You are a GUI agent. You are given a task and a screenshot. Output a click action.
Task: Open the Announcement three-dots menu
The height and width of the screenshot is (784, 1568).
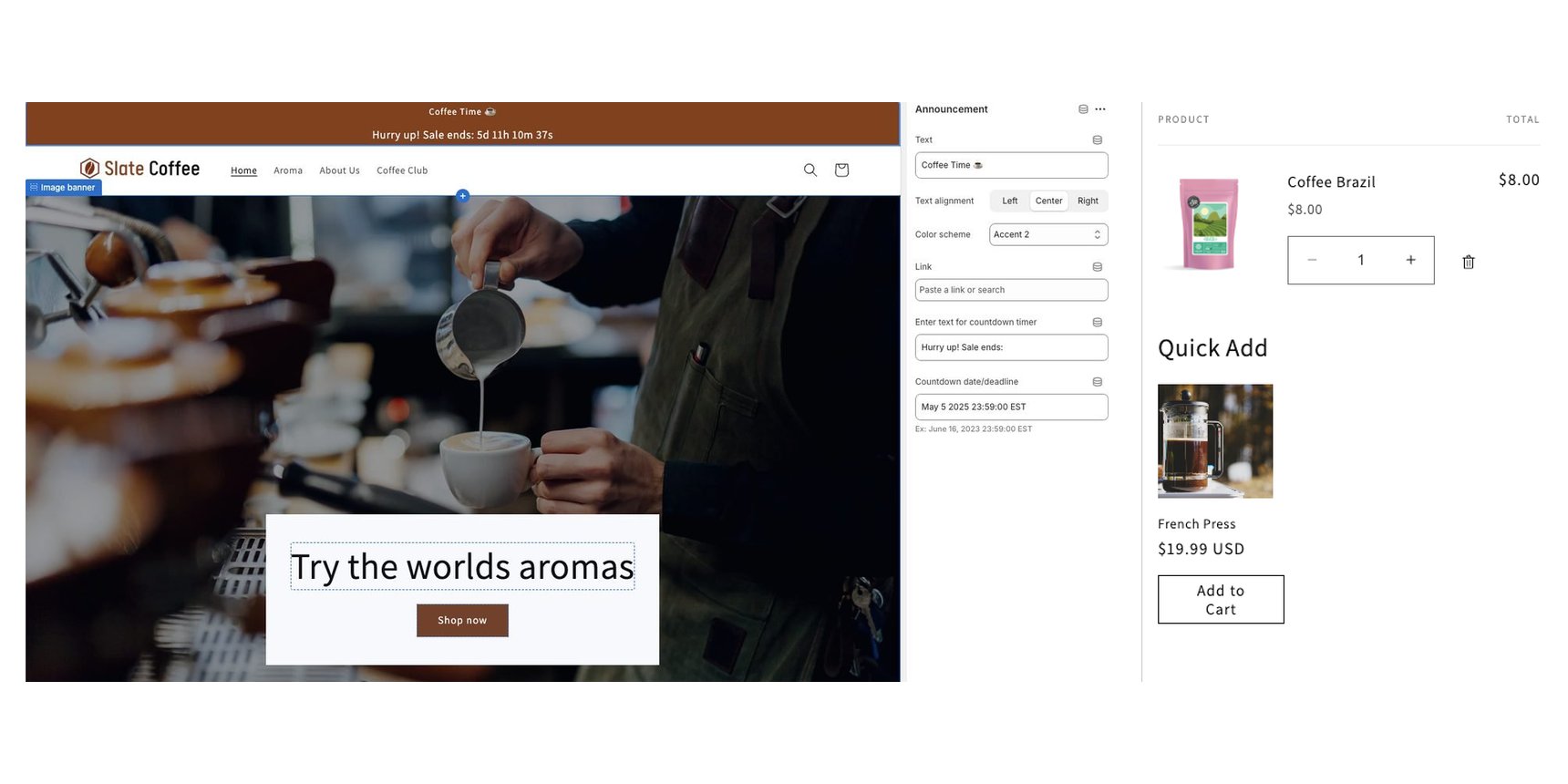click(x=1100, y=109)
